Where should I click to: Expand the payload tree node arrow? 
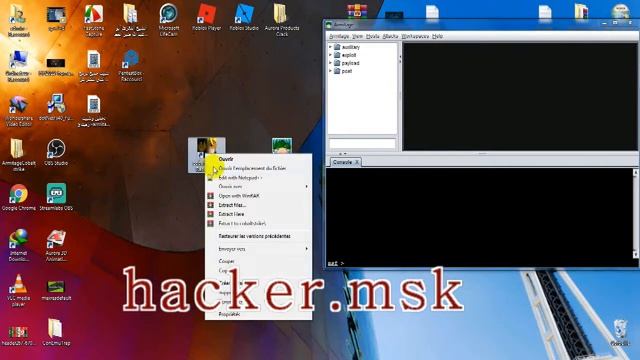[331, 63]
